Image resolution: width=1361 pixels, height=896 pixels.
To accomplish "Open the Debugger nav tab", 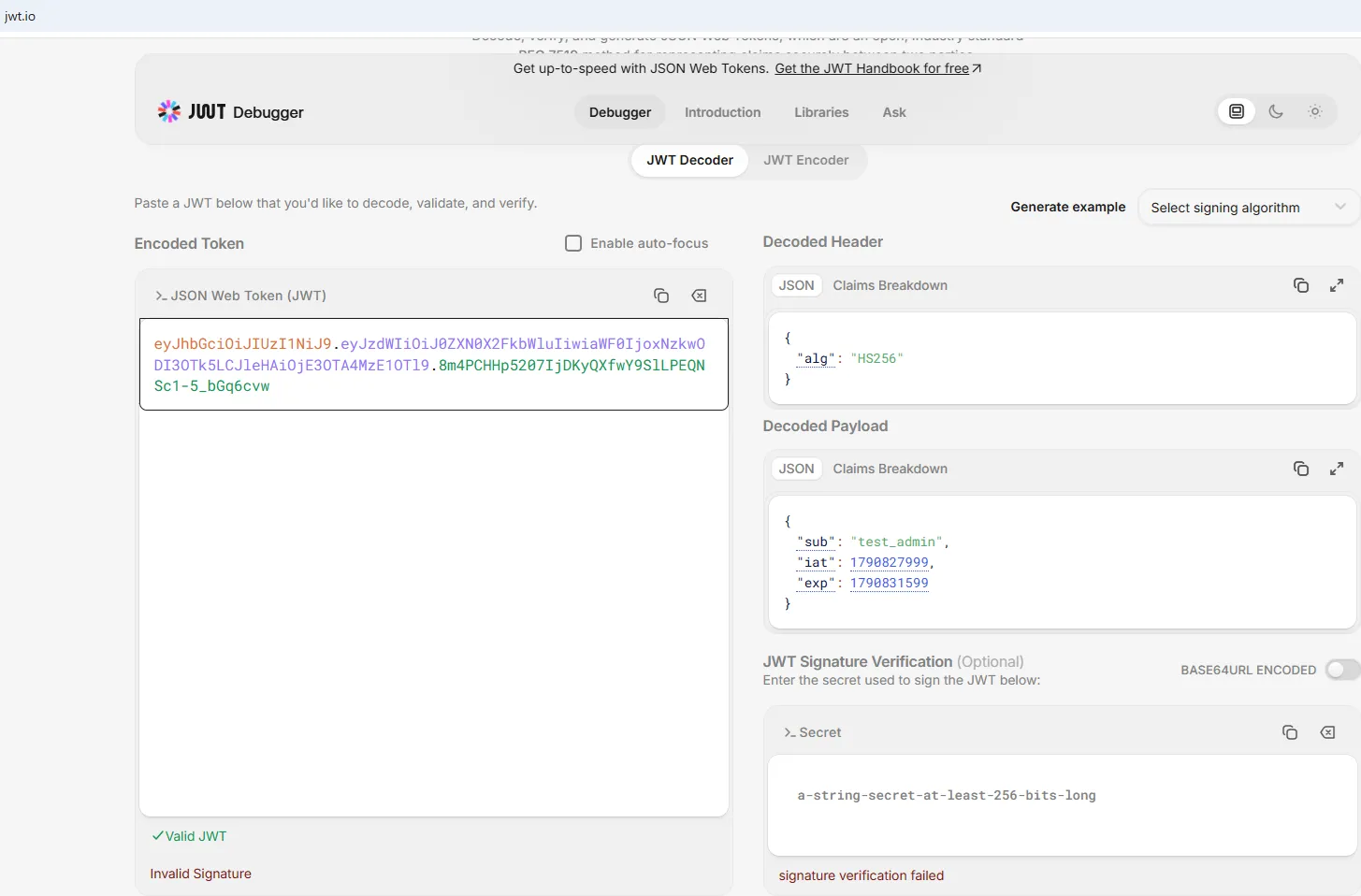I will point(620,112).
